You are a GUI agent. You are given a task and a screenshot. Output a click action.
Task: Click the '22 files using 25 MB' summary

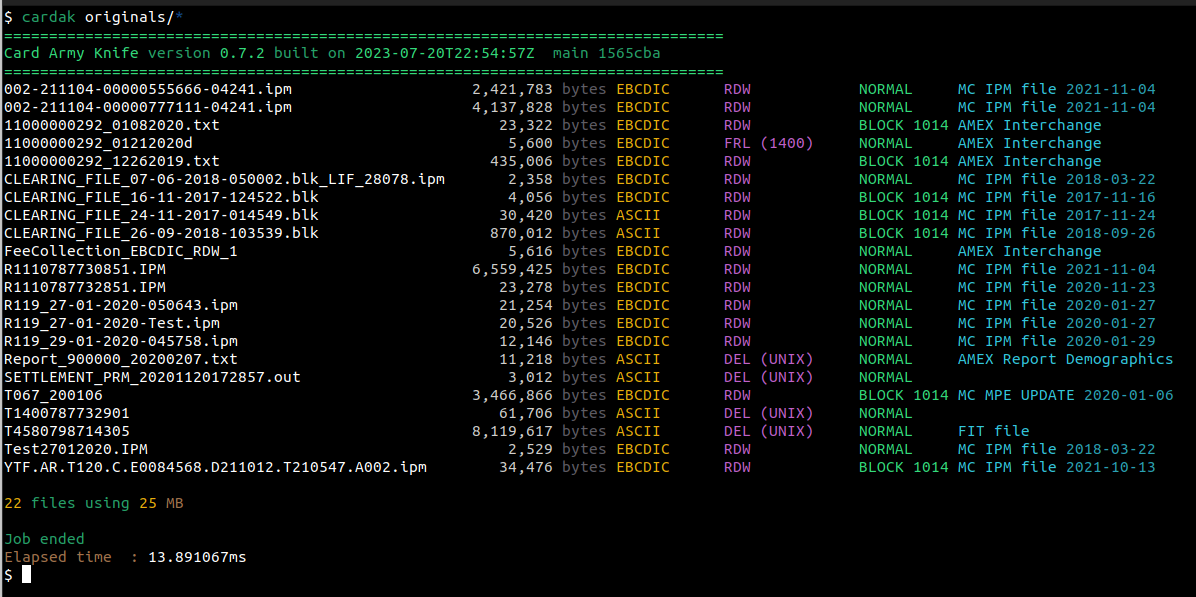point(94,503)
